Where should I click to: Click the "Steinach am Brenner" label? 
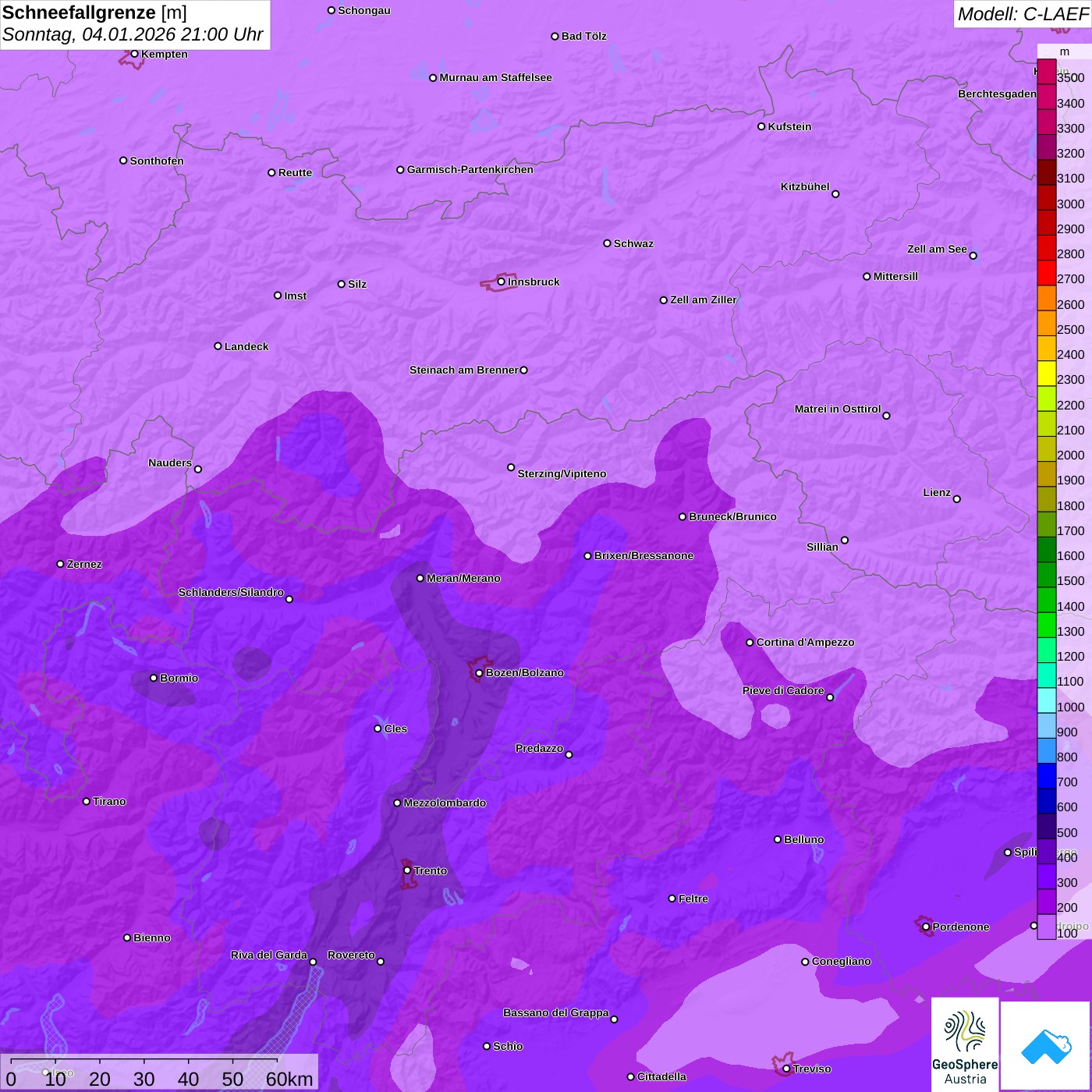click(464, 370)
